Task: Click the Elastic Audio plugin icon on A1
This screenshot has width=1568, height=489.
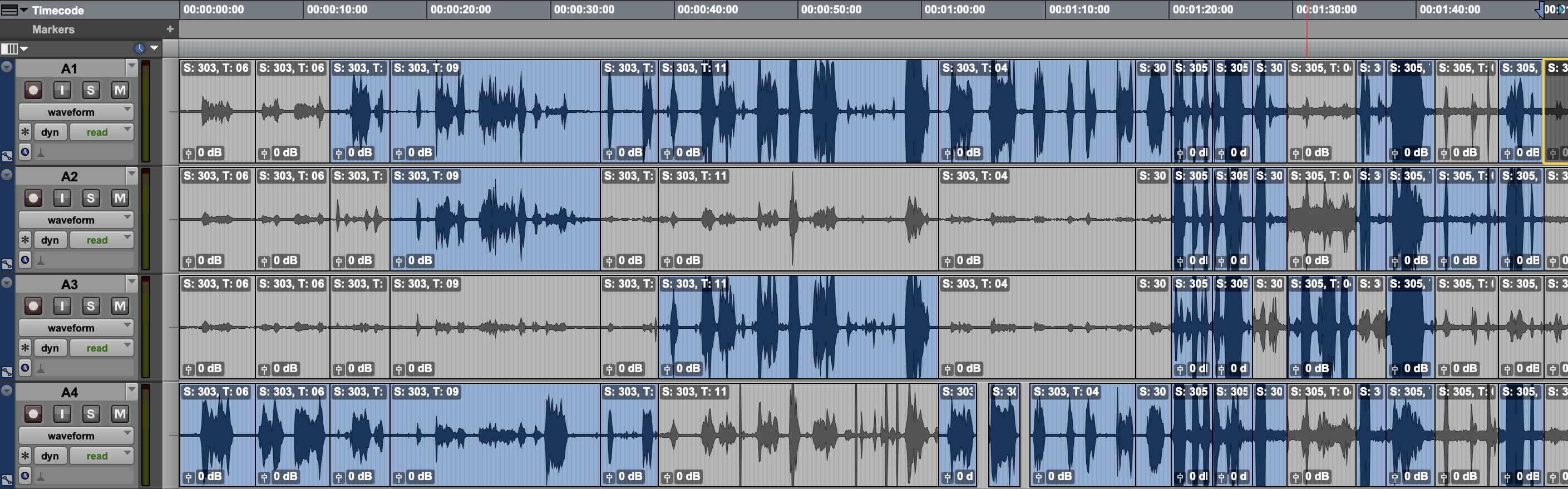Action: click(x=41, y=154)
